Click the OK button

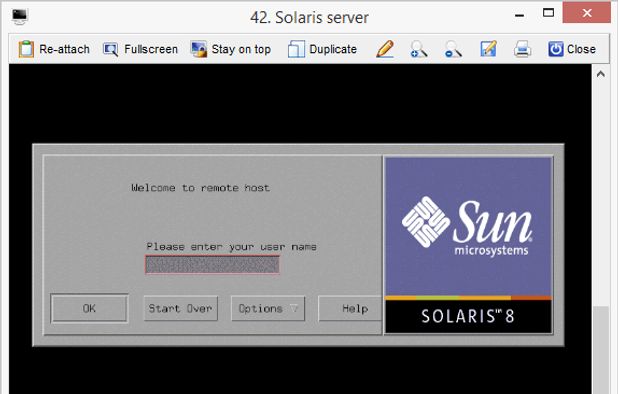point(89,308)
